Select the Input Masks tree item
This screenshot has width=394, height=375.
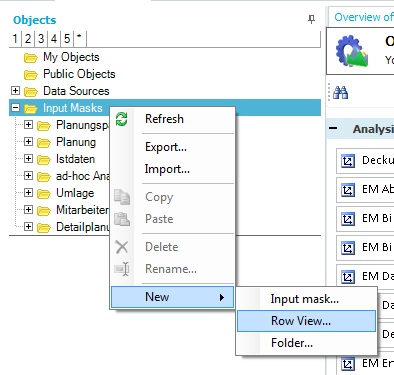tap(72, 108)
